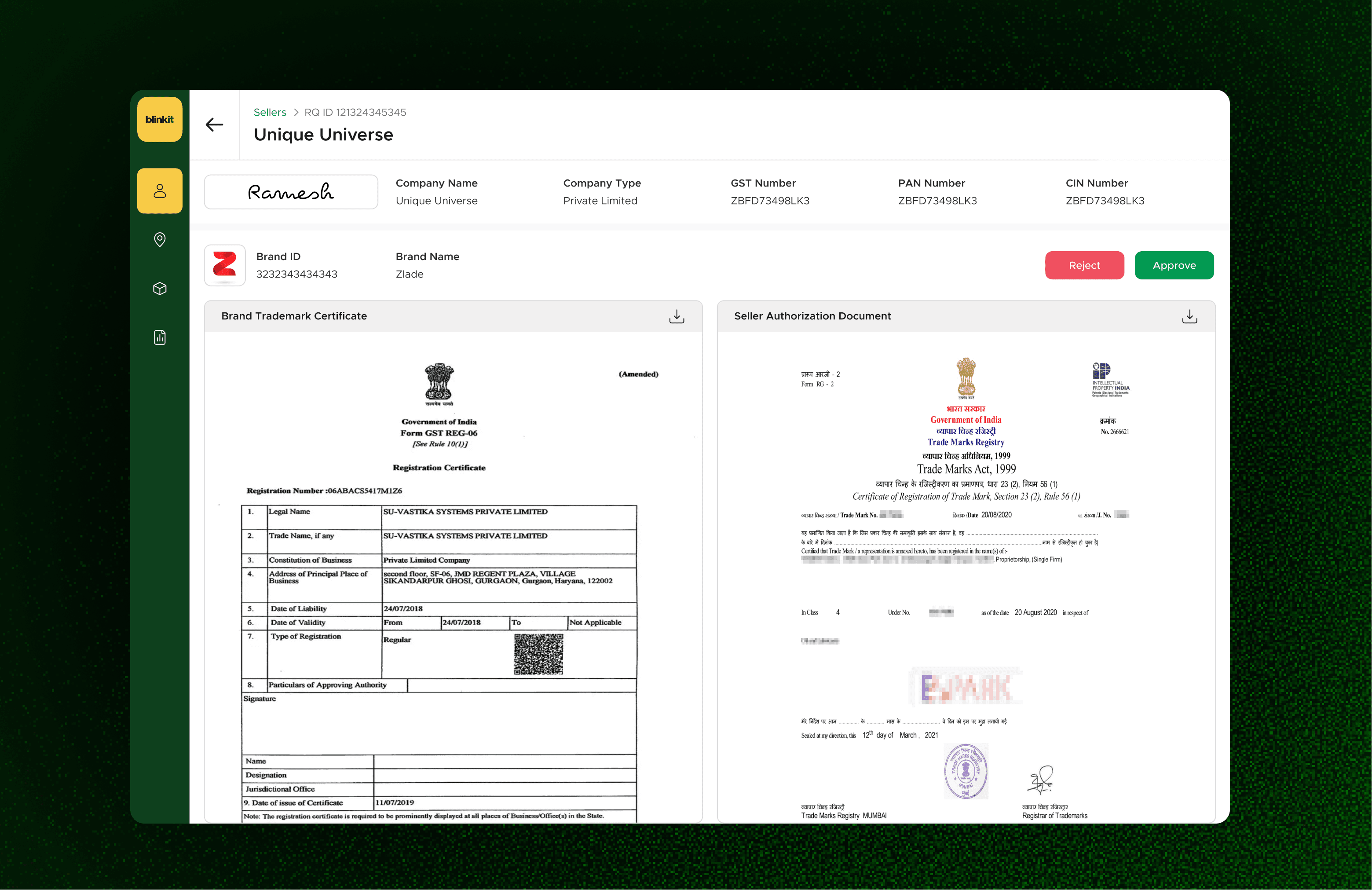Open the reports document sidebar icon
The height and width of the screenshot is (890, 1372).
[160, 337]
